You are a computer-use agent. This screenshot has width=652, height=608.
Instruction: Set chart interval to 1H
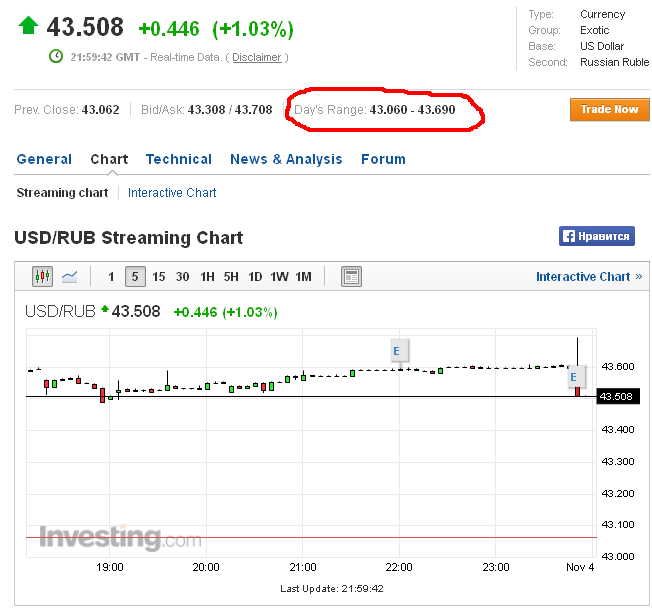pos(207,277)
